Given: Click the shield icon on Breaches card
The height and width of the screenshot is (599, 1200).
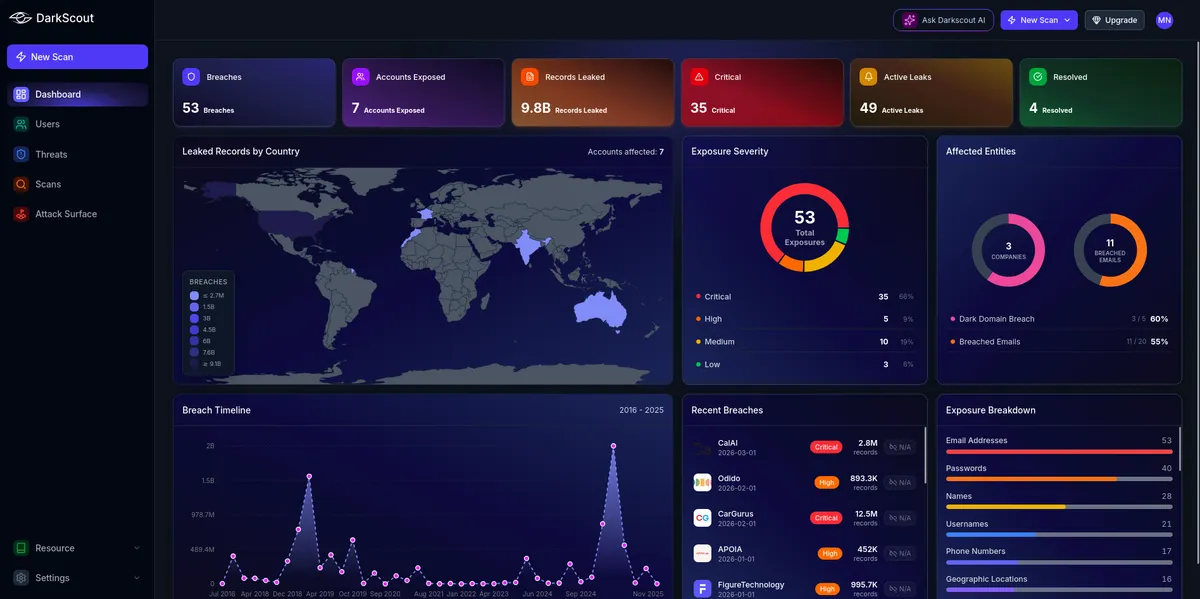Looking at the screenshot, I should coord(191,77).
